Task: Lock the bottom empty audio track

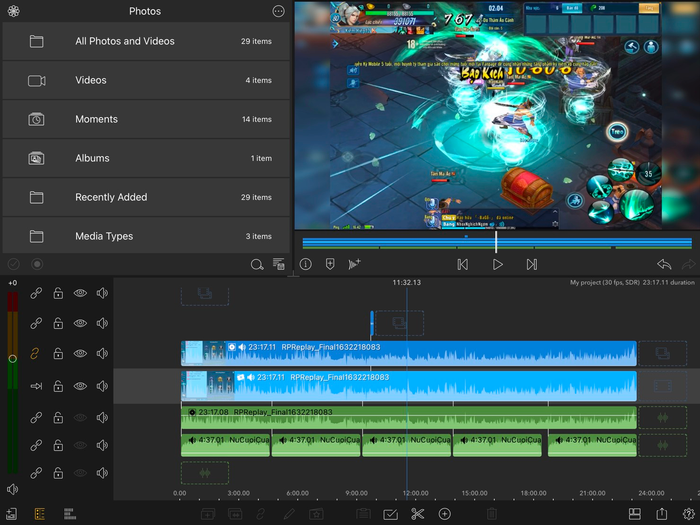Action: click(58, 473)
